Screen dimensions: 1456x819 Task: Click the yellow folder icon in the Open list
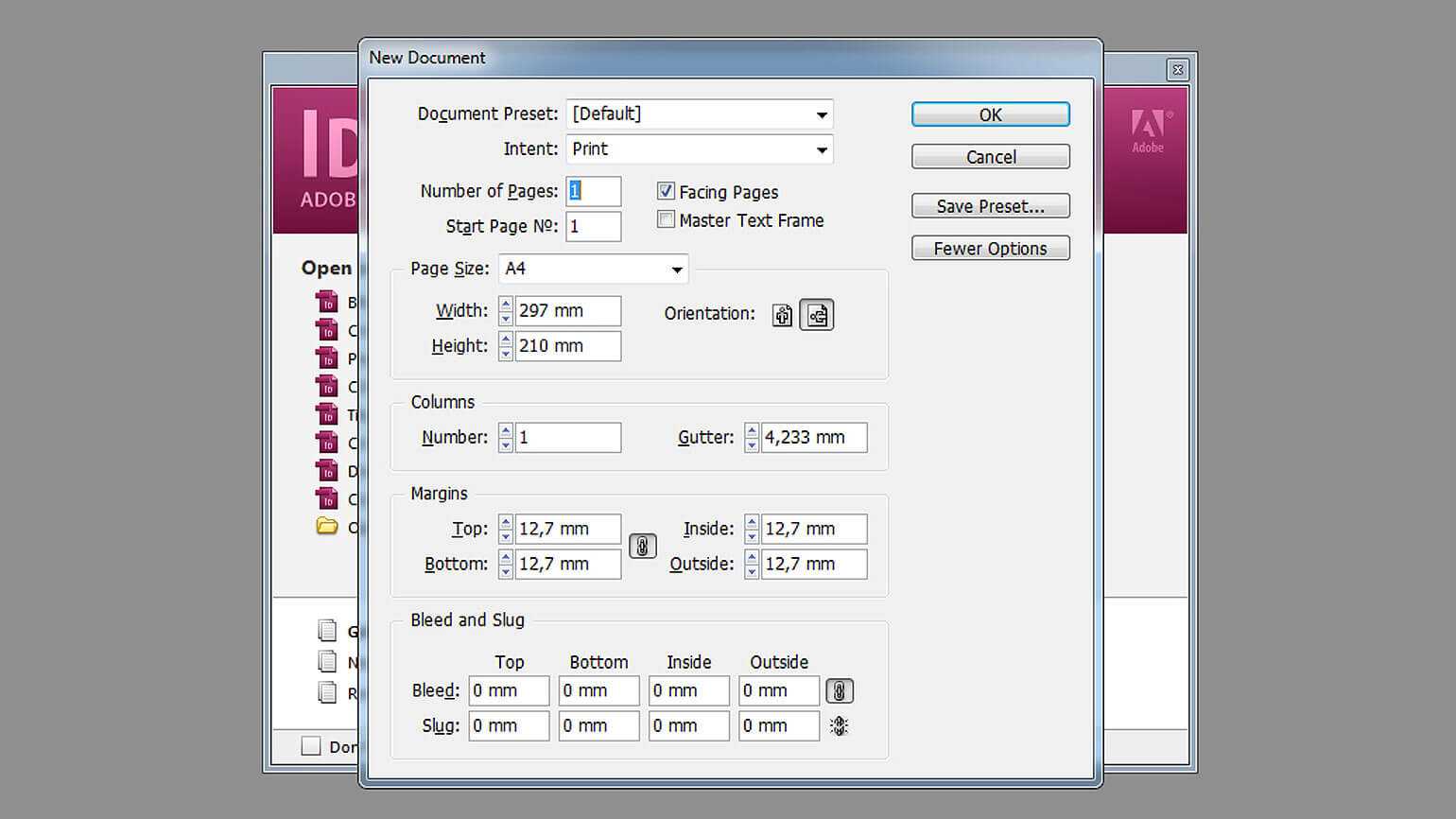[327, 527]
